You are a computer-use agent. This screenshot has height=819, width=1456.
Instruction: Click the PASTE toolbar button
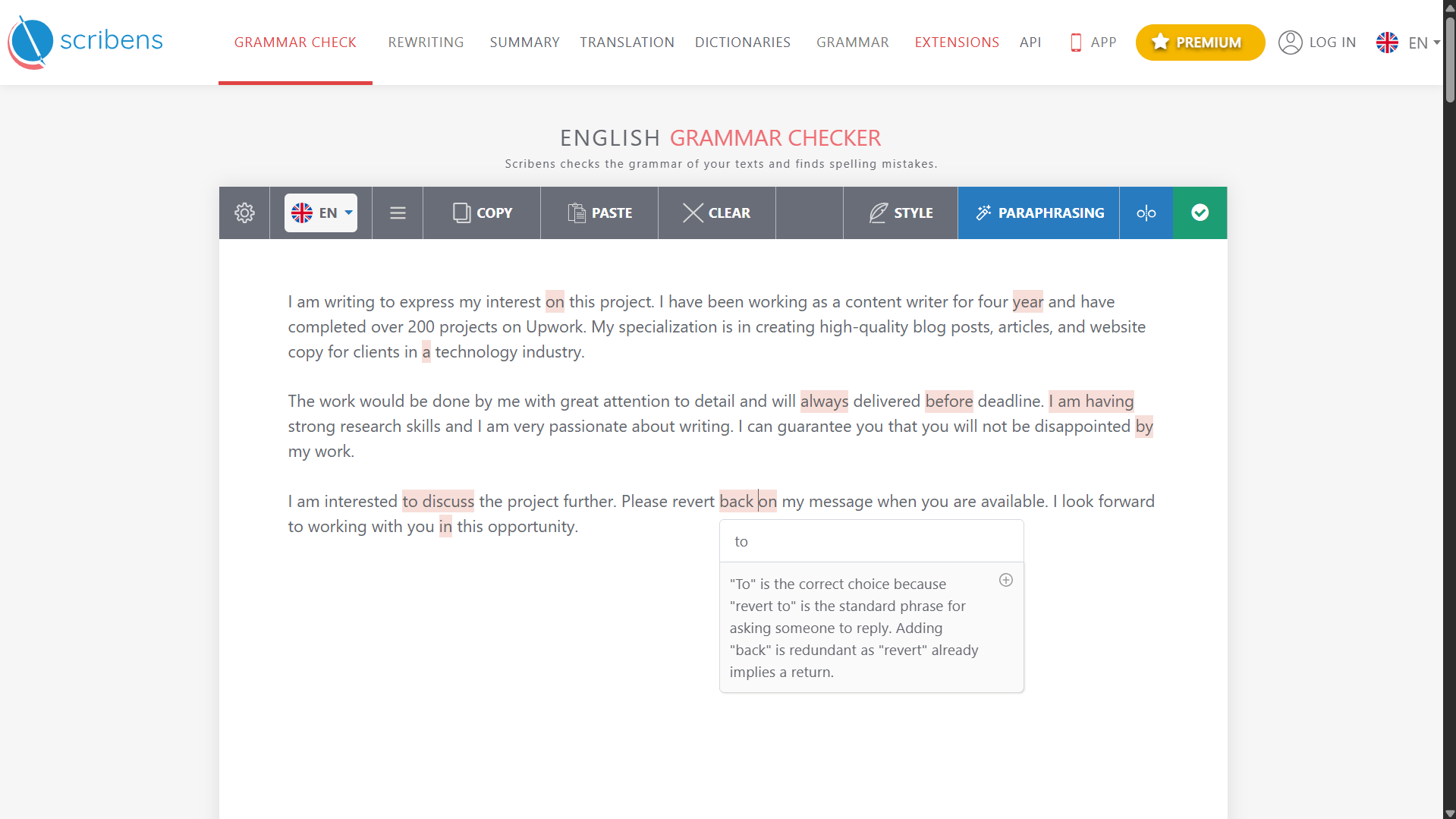(599, 213)
